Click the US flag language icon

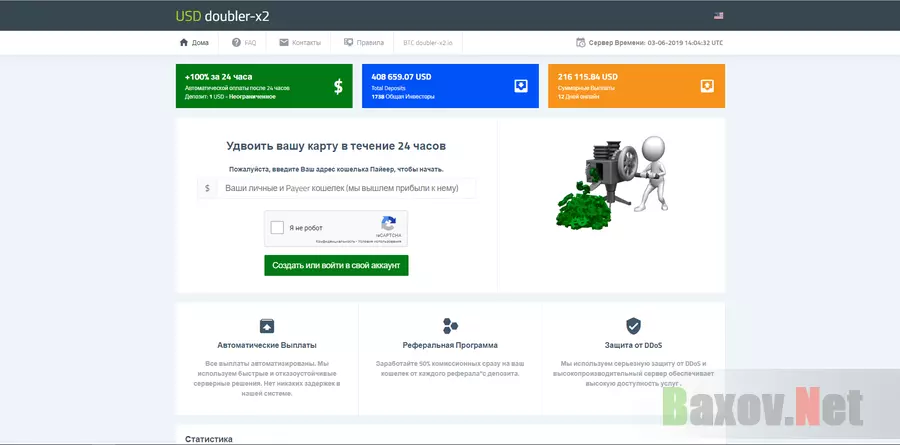pyautogui.click(x=718, y=16)
